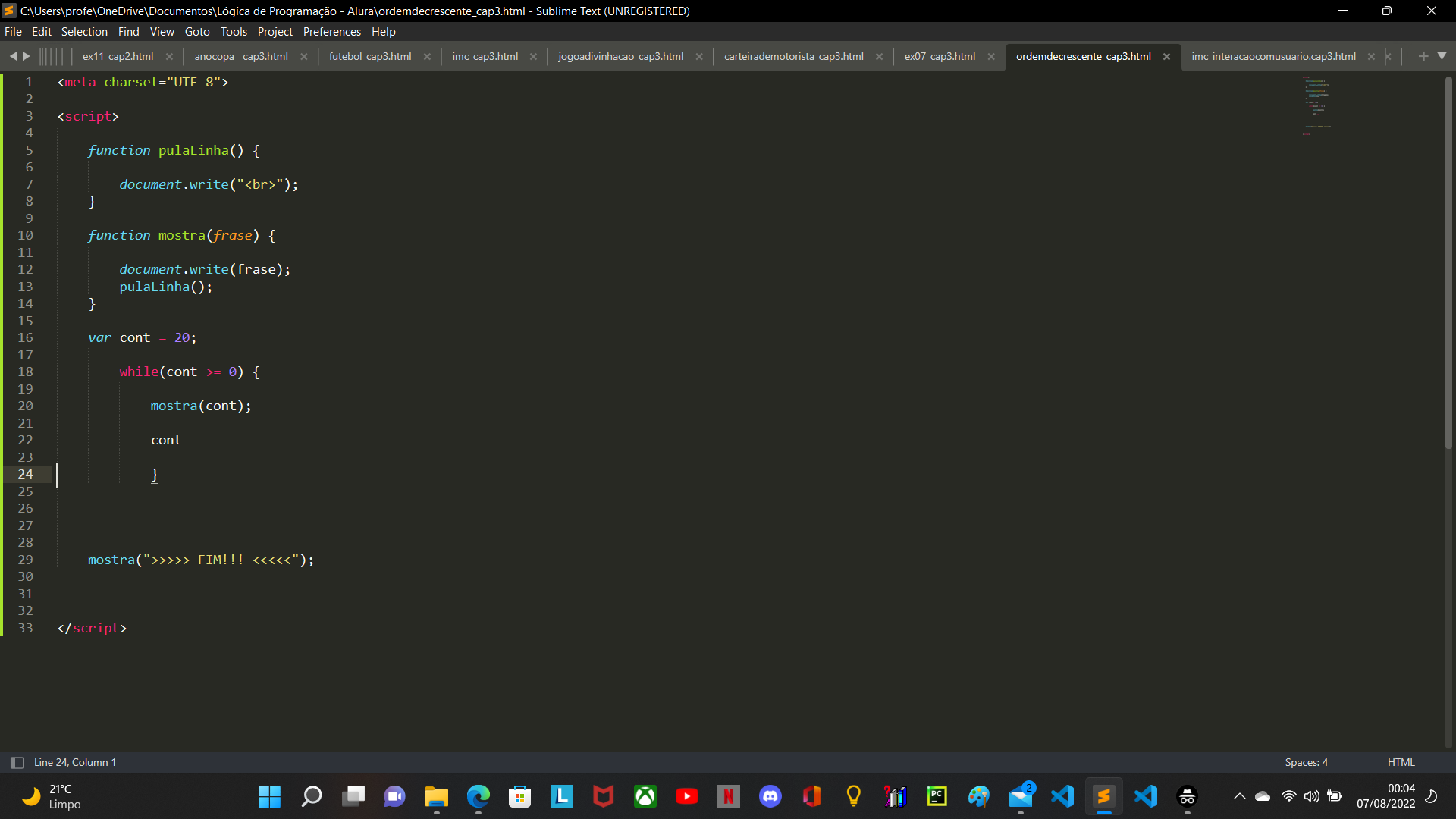
Task: Close the imc_interacaocomusuario.cap3.html tab
Action: pyautogui.click(x=1371, y=57)
